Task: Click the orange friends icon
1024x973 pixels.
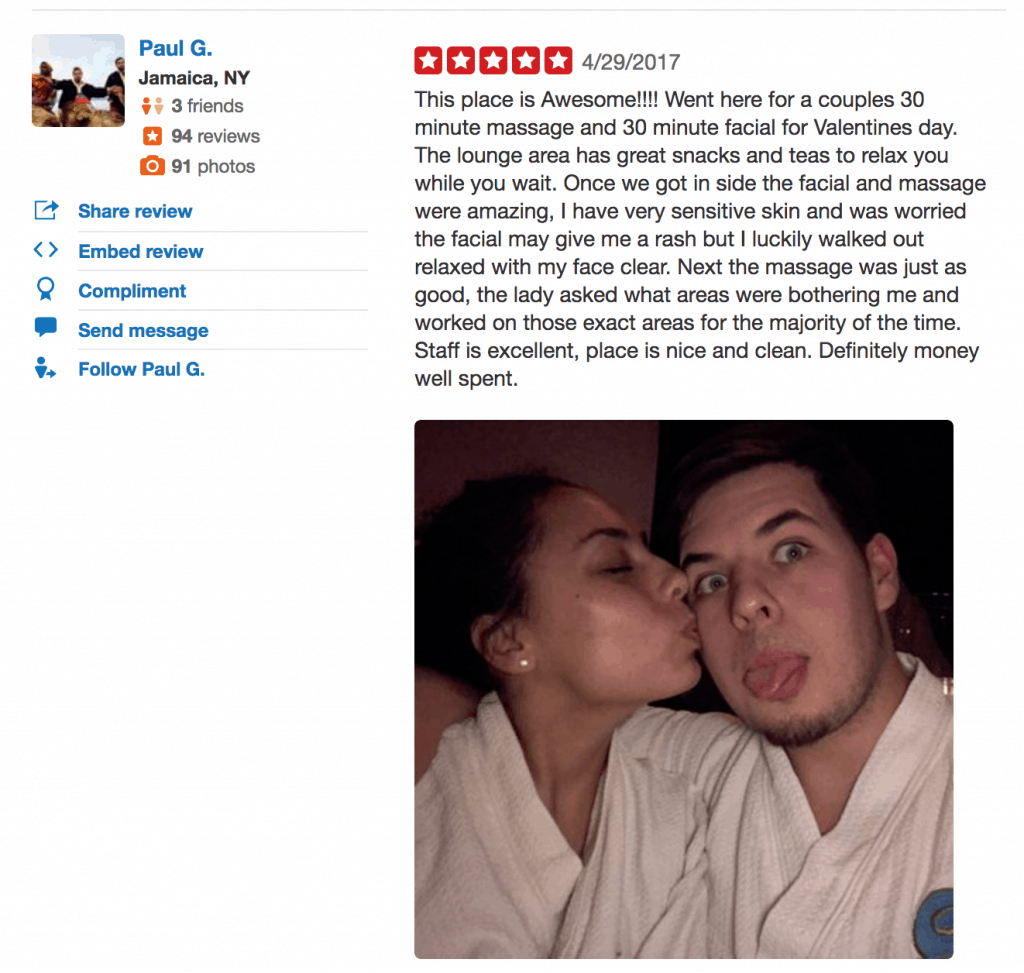Action: coord(152,106)
